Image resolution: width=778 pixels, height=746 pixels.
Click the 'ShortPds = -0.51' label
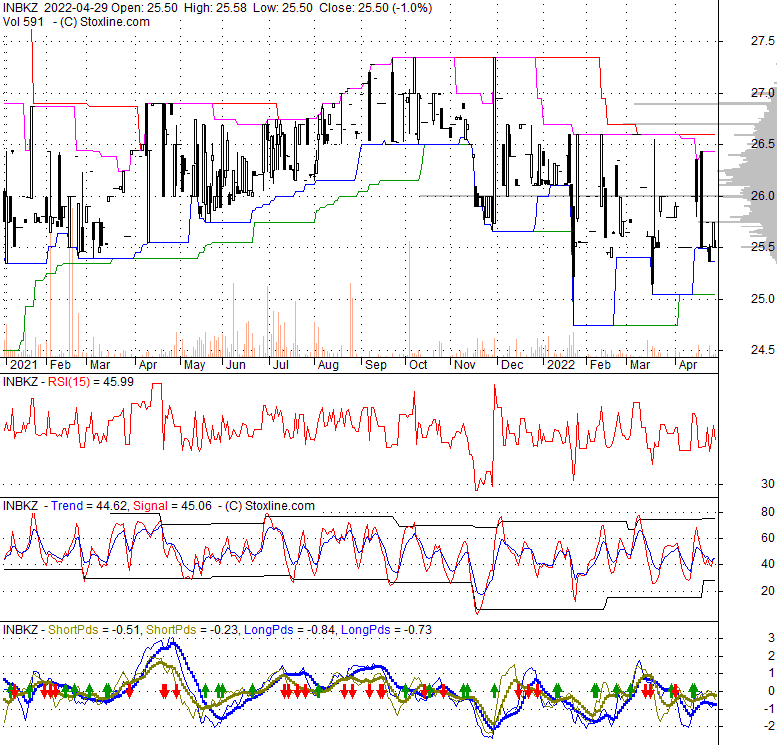coord(95,630)
